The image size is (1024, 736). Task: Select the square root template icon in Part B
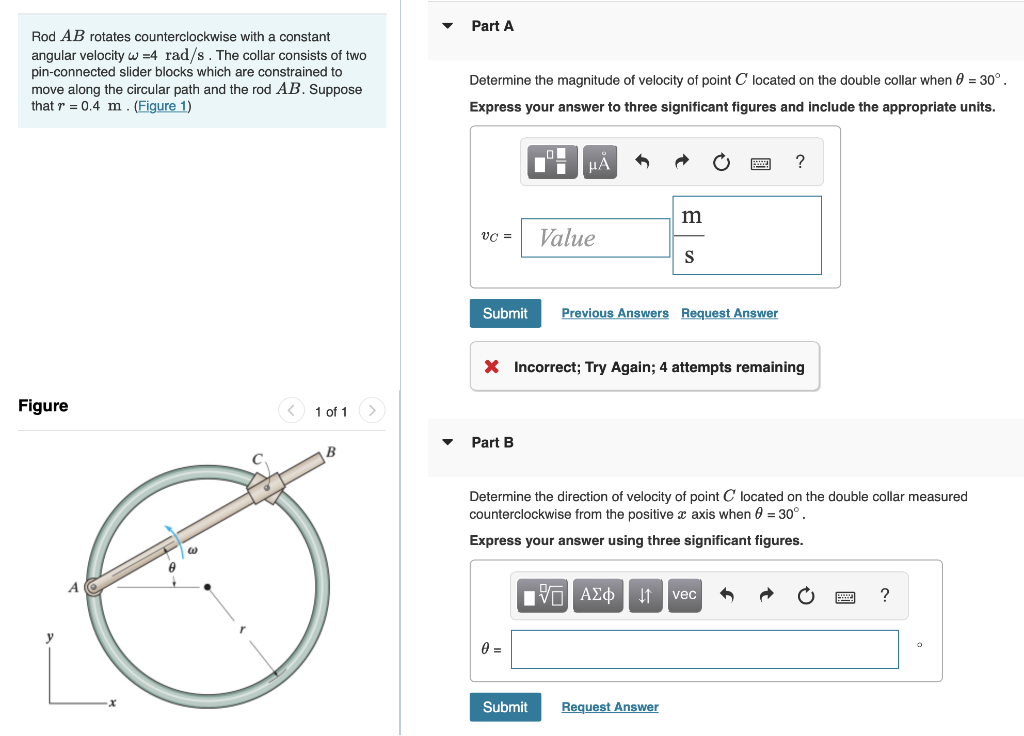[542, 594]
